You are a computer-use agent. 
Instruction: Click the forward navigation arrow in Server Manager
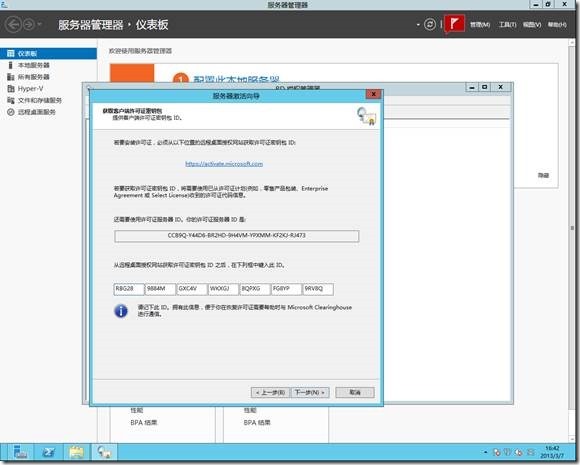coord(28,25)
